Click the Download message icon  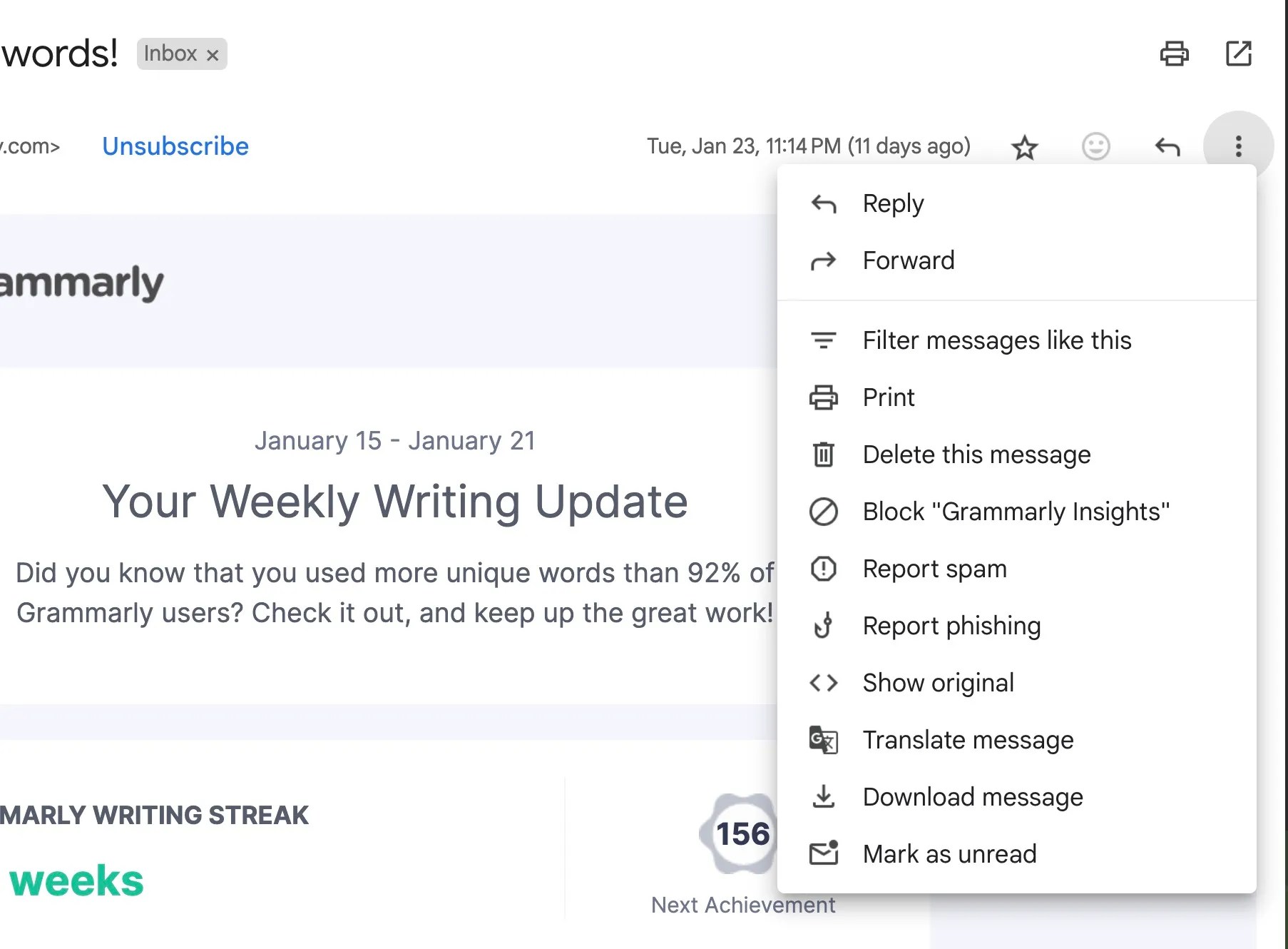click(x=824, y=797)
